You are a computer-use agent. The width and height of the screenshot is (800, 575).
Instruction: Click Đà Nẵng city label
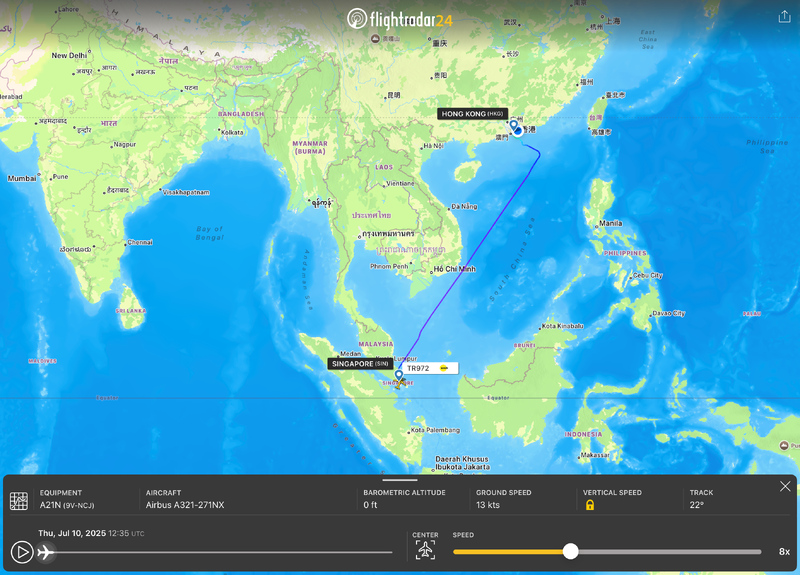[464, 207]
